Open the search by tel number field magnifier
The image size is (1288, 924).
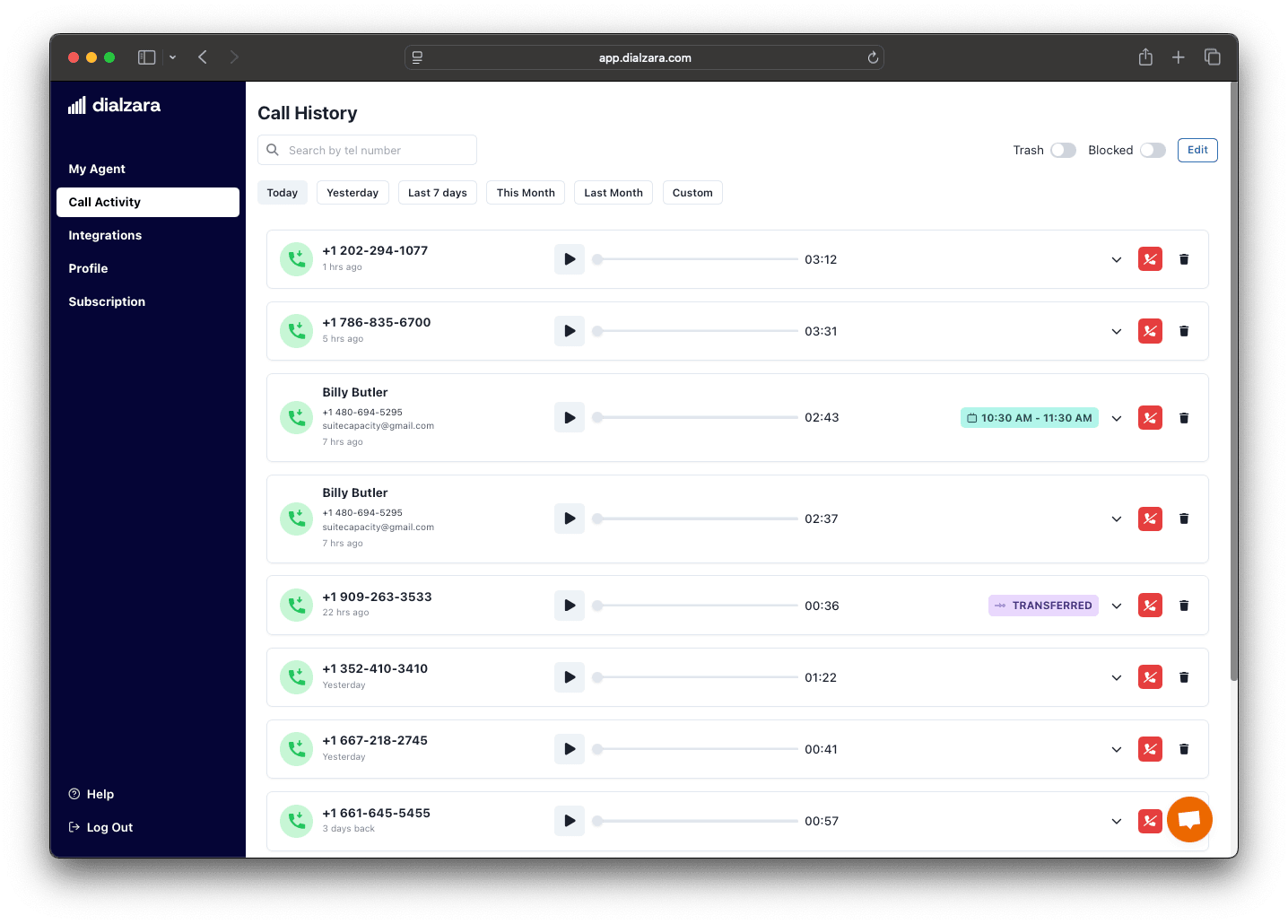[x=273, y=149]
